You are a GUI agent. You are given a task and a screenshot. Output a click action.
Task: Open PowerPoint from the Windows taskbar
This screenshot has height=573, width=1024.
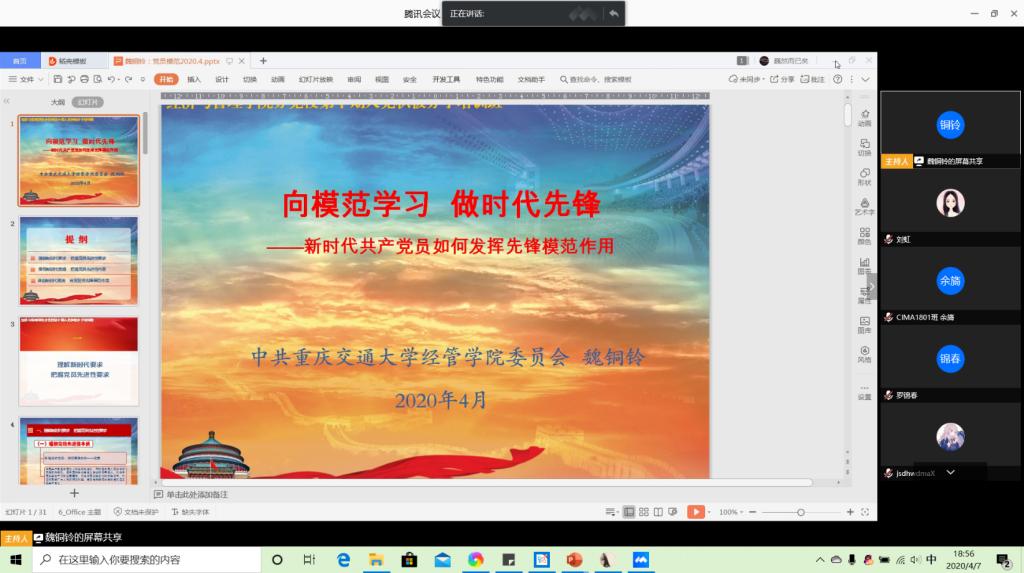pos(574,560)
